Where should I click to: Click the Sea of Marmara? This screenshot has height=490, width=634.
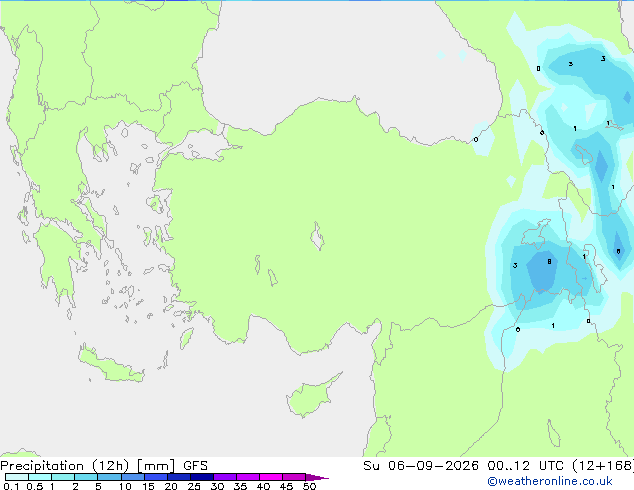tap(202, 146)
